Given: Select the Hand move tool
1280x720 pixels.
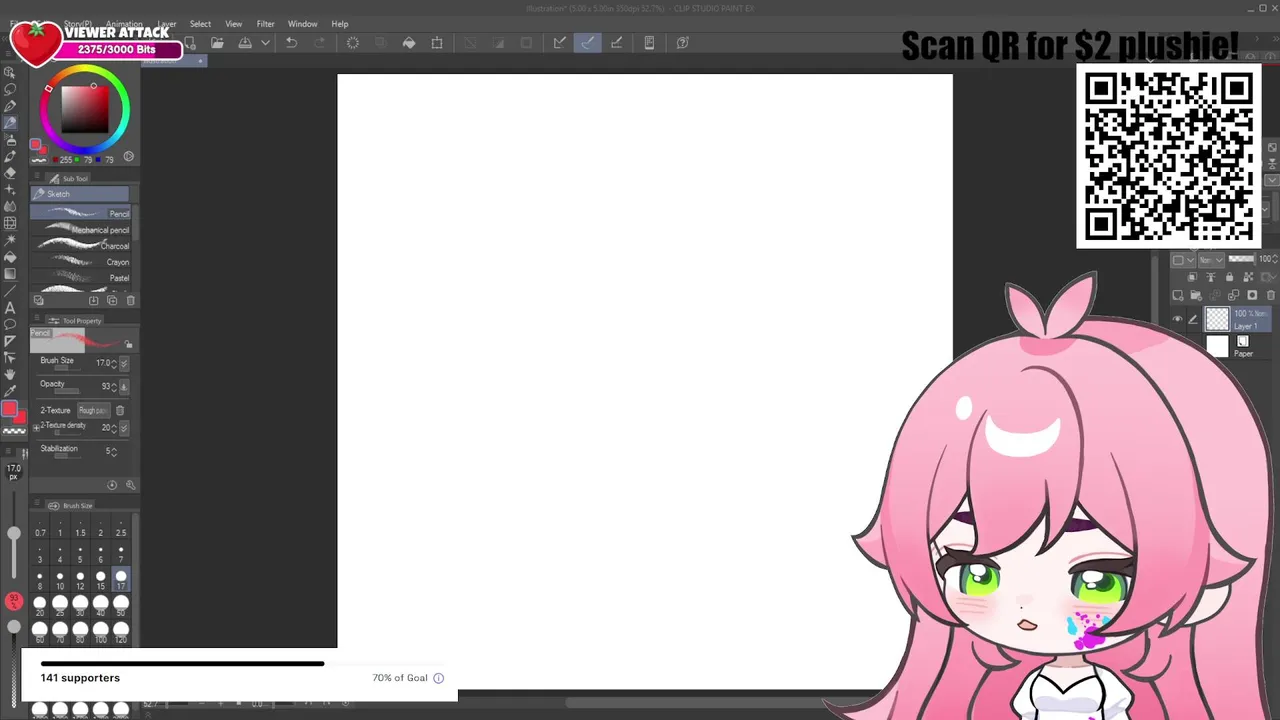Looking at the screenshot, I should click(x=10, y=374).
